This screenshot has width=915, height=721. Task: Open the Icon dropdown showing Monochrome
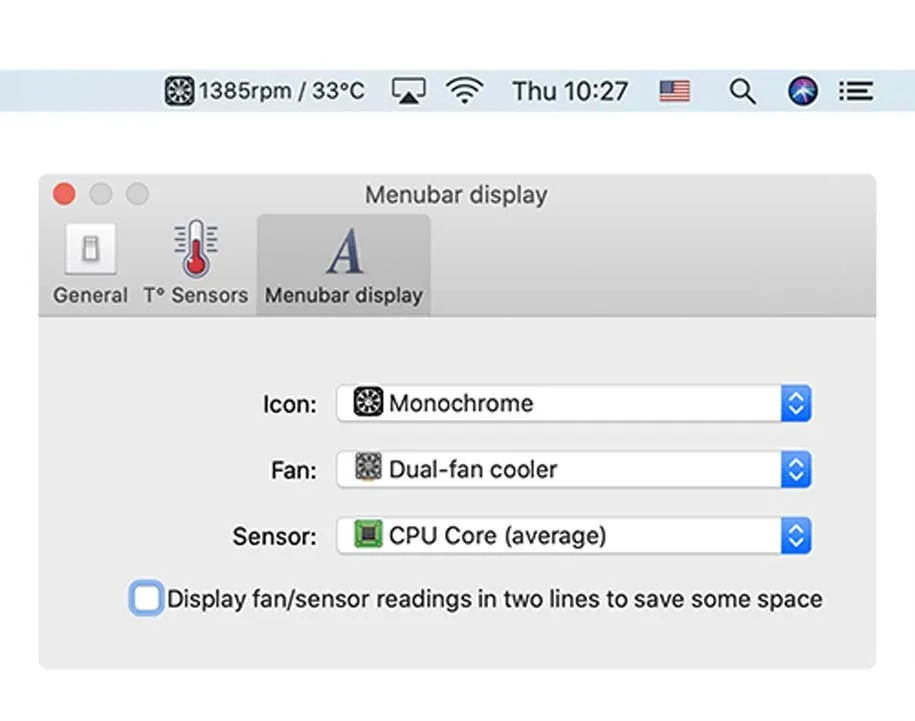point(573,404)
